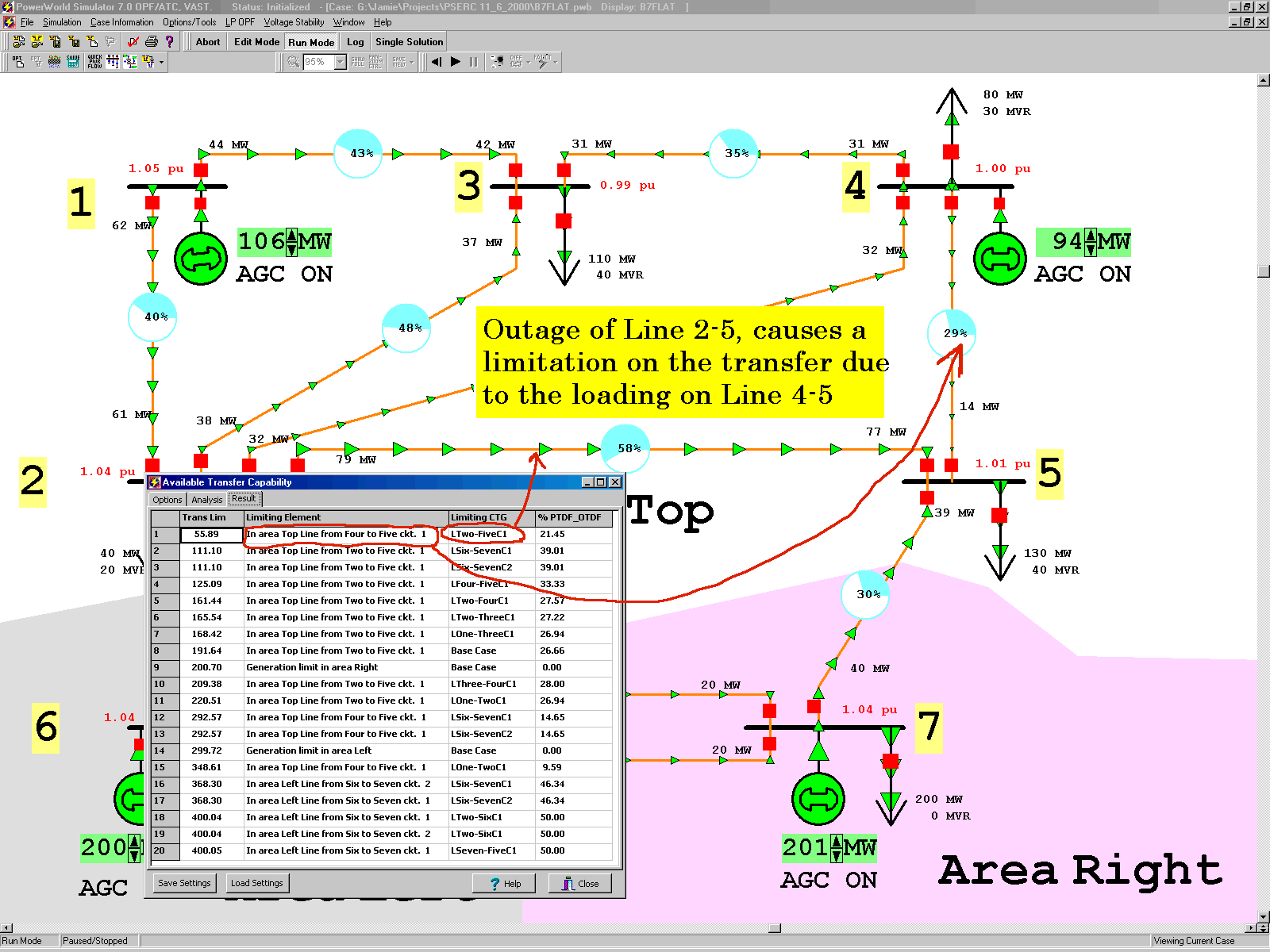The image size is (1270, 952).
Task: Click the Solve calculator icon
Action: (73, 62)
